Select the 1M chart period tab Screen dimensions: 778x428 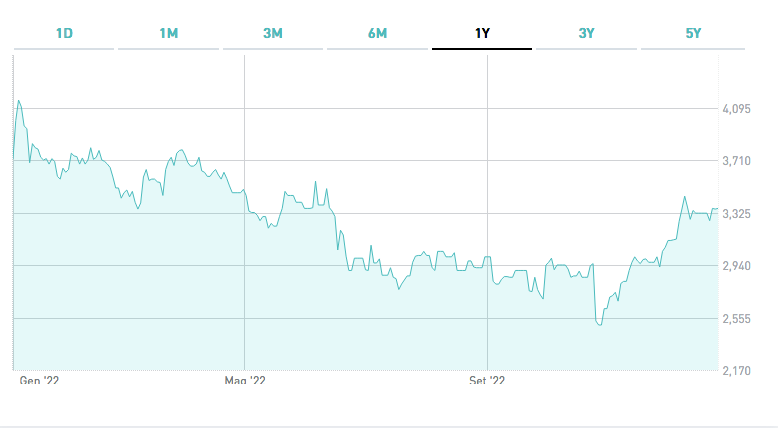[168, 33]
